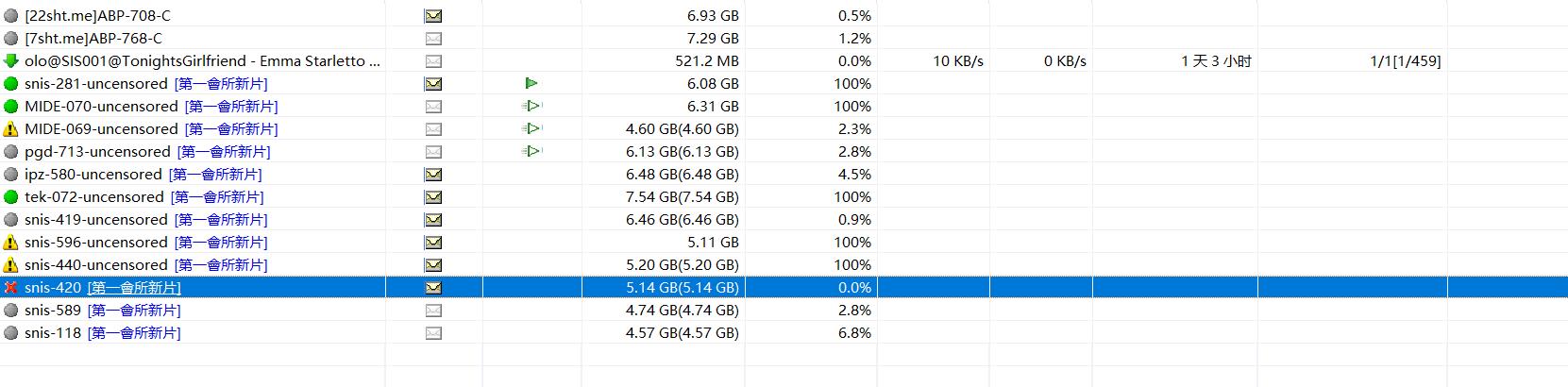Click the green status dot for tek-072-uncensored
Viewport: 1568px width, 387px height.
(11, 197)
